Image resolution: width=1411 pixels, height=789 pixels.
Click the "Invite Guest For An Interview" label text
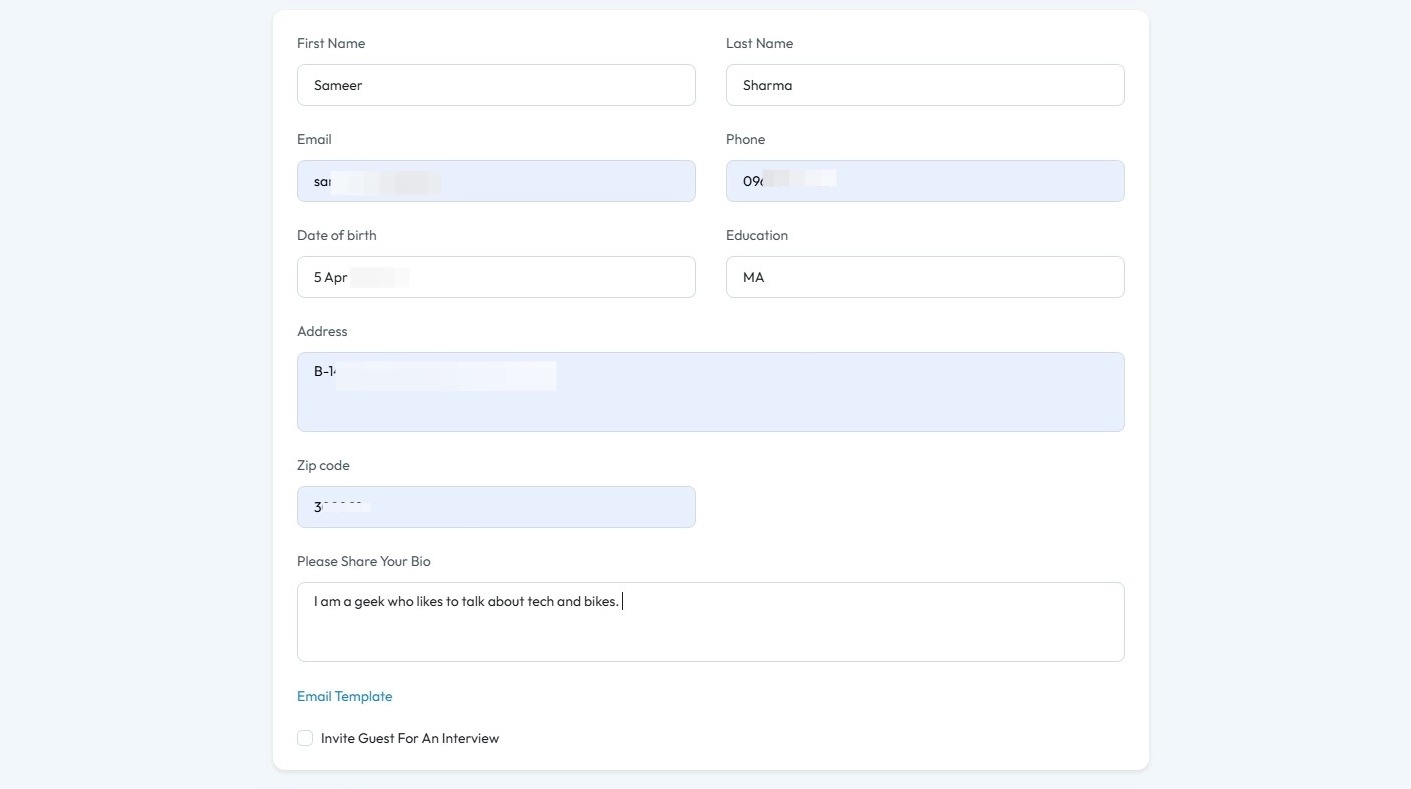click(410, 738)
